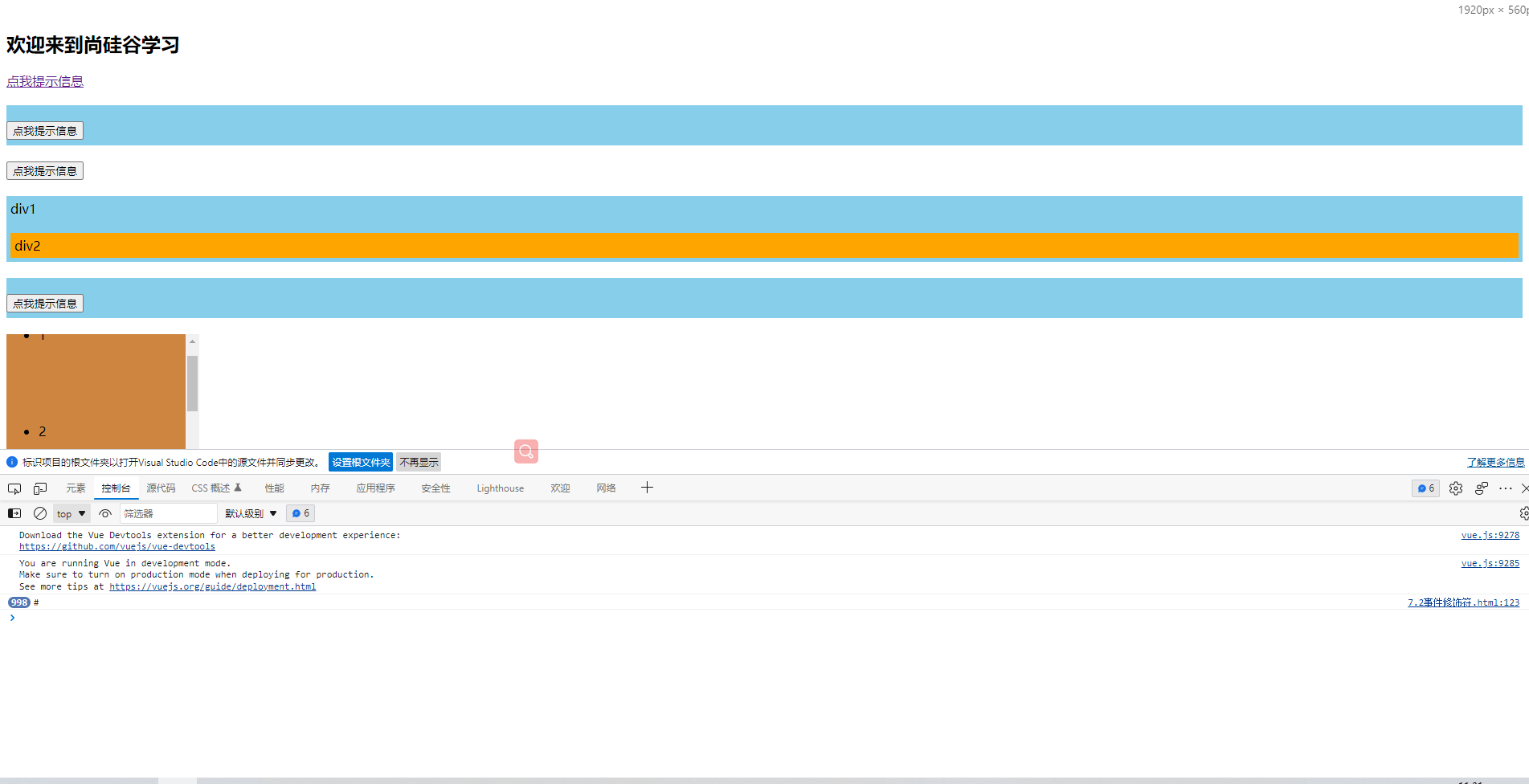The image size is (1529, 784).
Task: Close the DevTools panel
Action: point(1524,488)
